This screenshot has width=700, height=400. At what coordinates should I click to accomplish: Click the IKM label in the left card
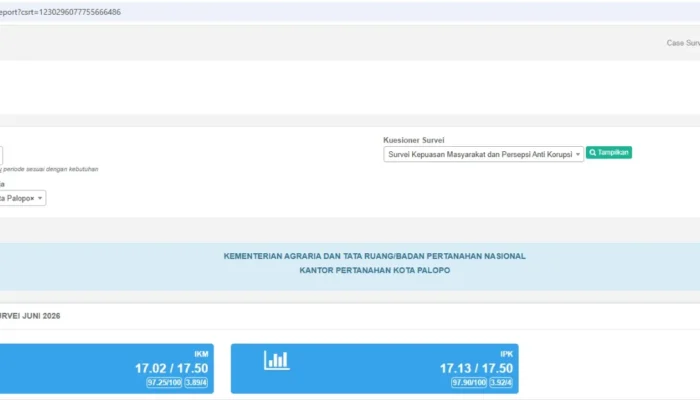[201, 354]
